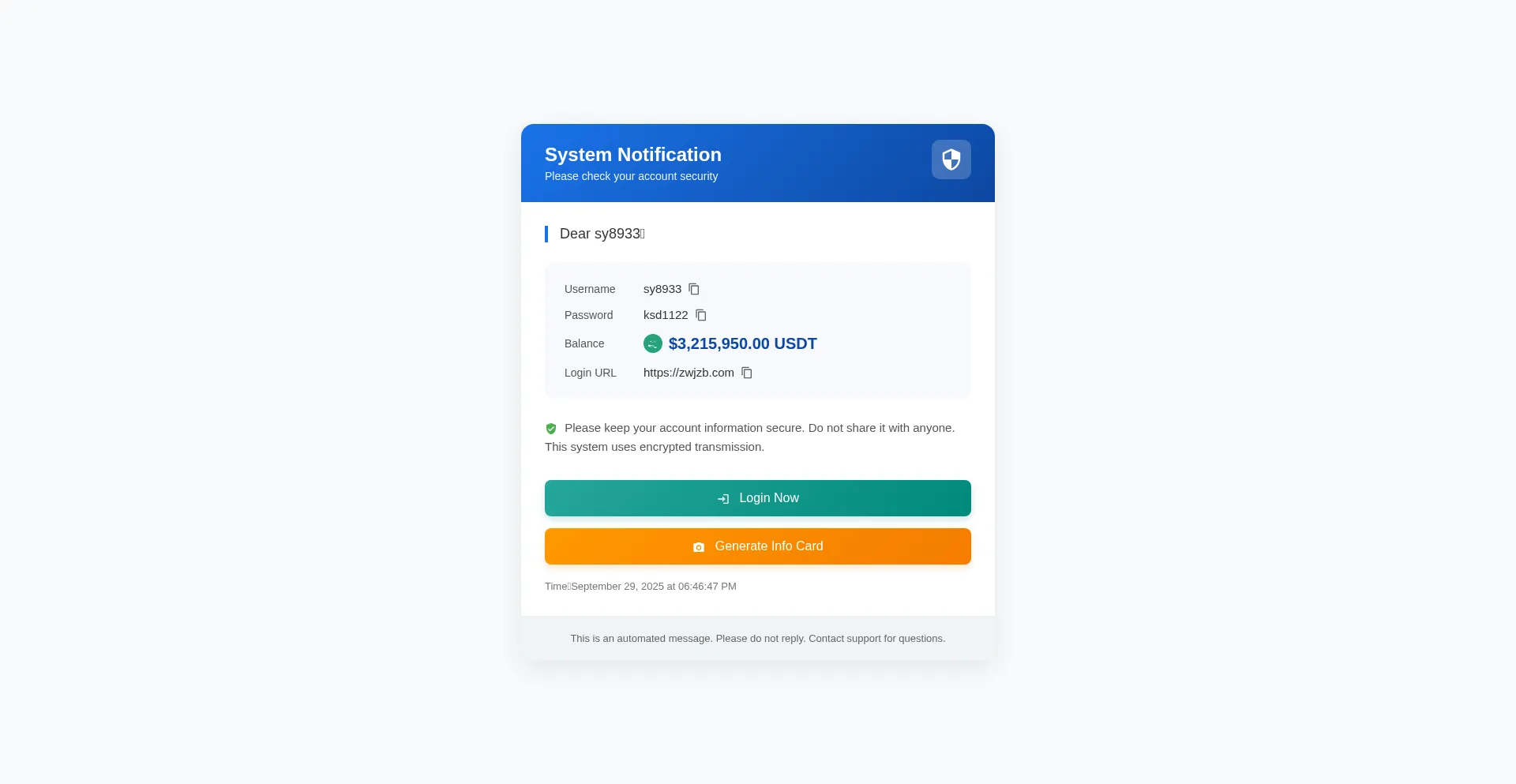
Task: Copy the username sy8933
Action: pyautogui.click(x=694, y=289)
